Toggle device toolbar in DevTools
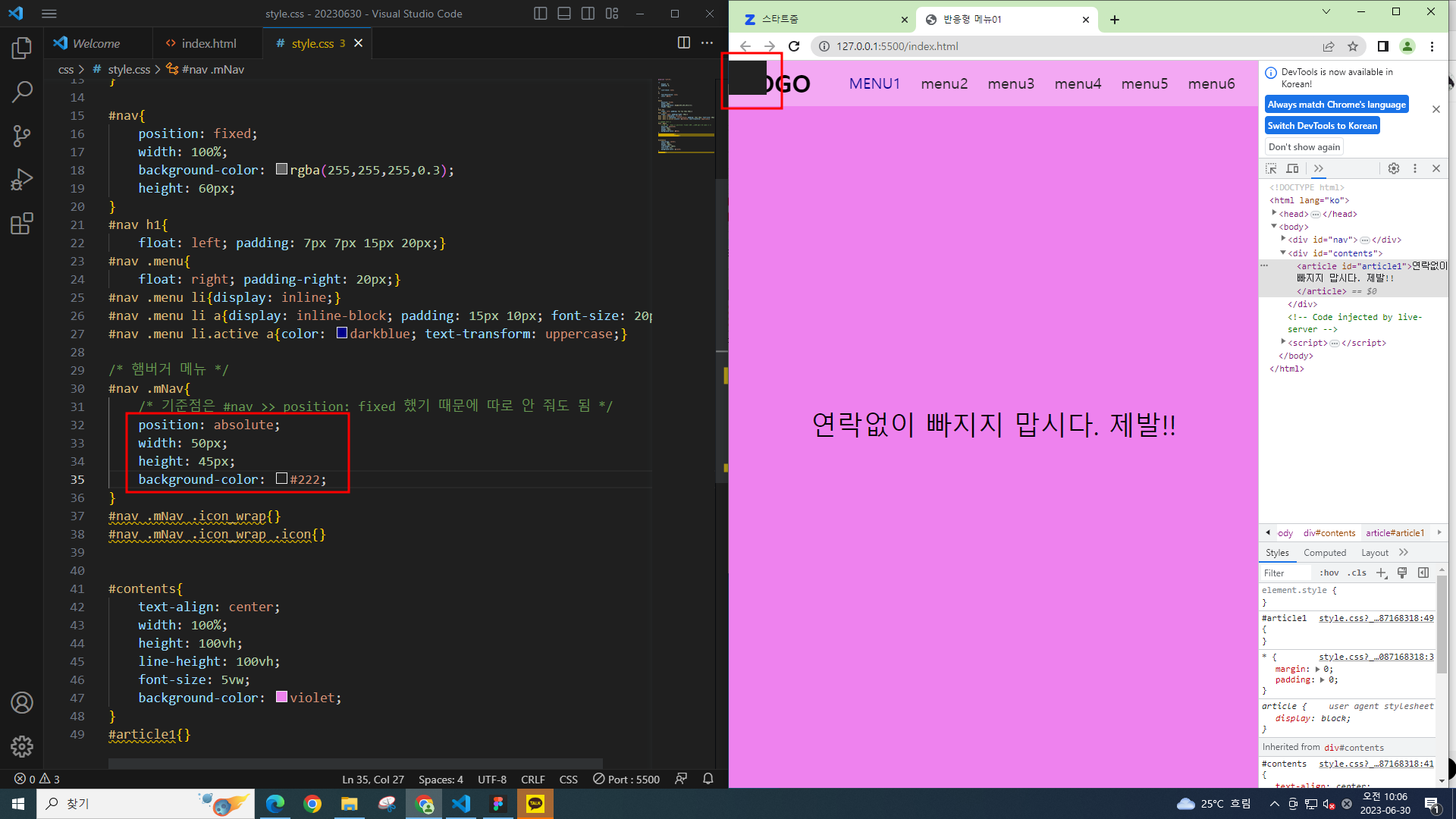Screen dimensions: 1456x819 pyautogui.click(x=1293, y=168)
